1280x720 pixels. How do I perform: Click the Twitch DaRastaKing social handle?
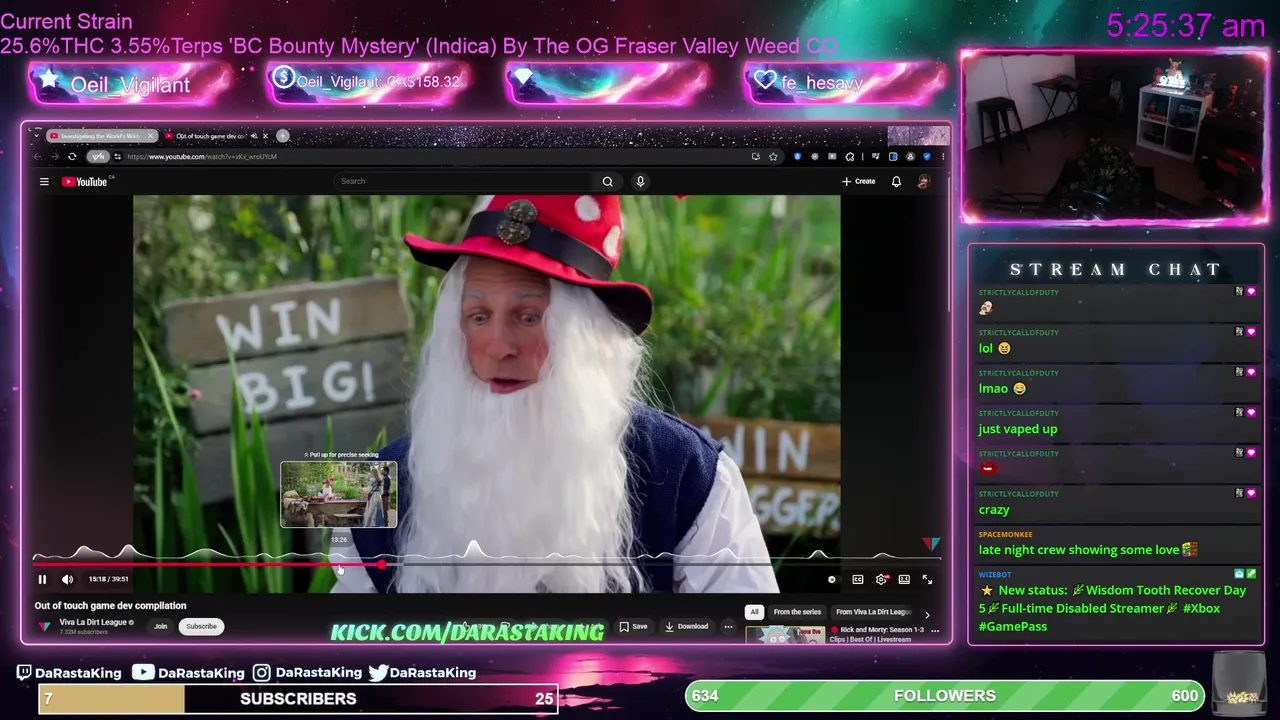pos(68,673)
